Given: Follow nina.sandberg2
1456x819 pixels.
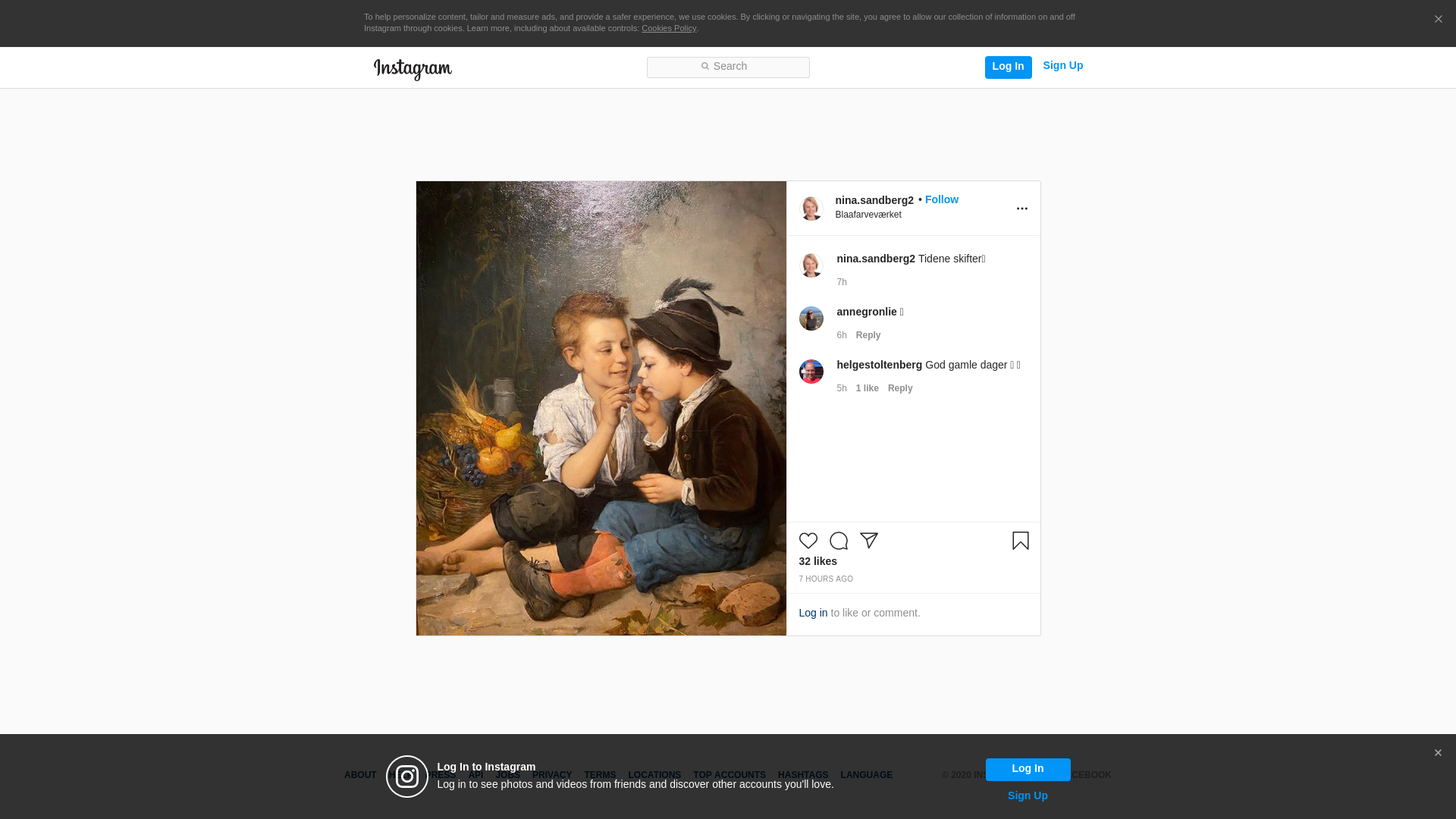Looking at the screenshot, I should (942, 199).
